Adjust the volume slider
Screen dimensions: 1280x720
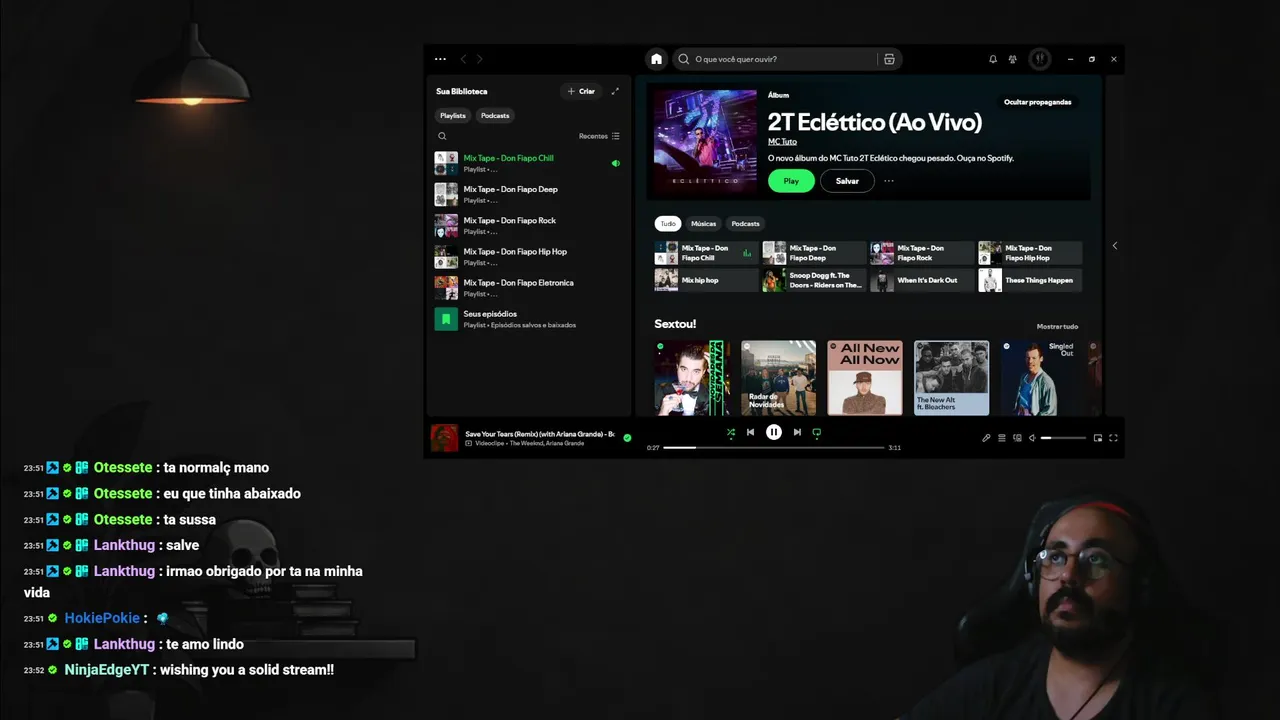click(x=1063, y=438)
